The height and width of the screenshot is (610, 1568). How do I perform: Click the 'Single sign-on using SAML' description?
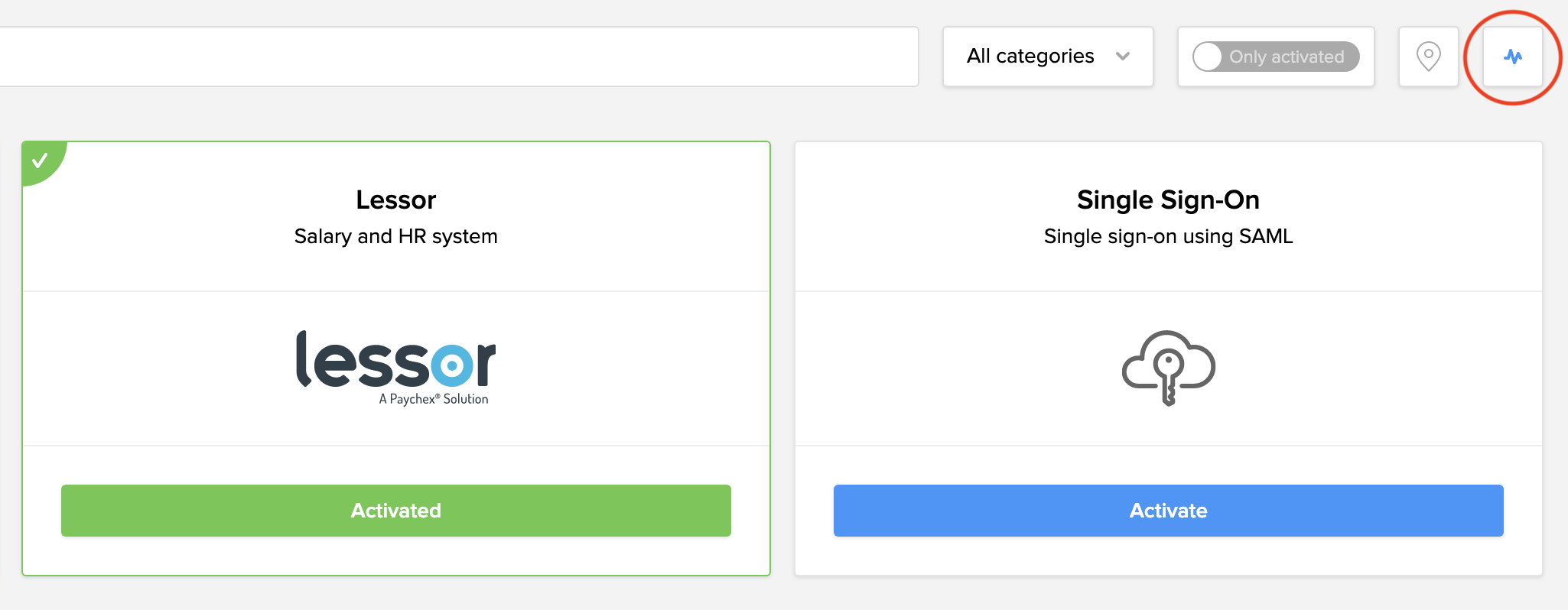click(1168, 236)
